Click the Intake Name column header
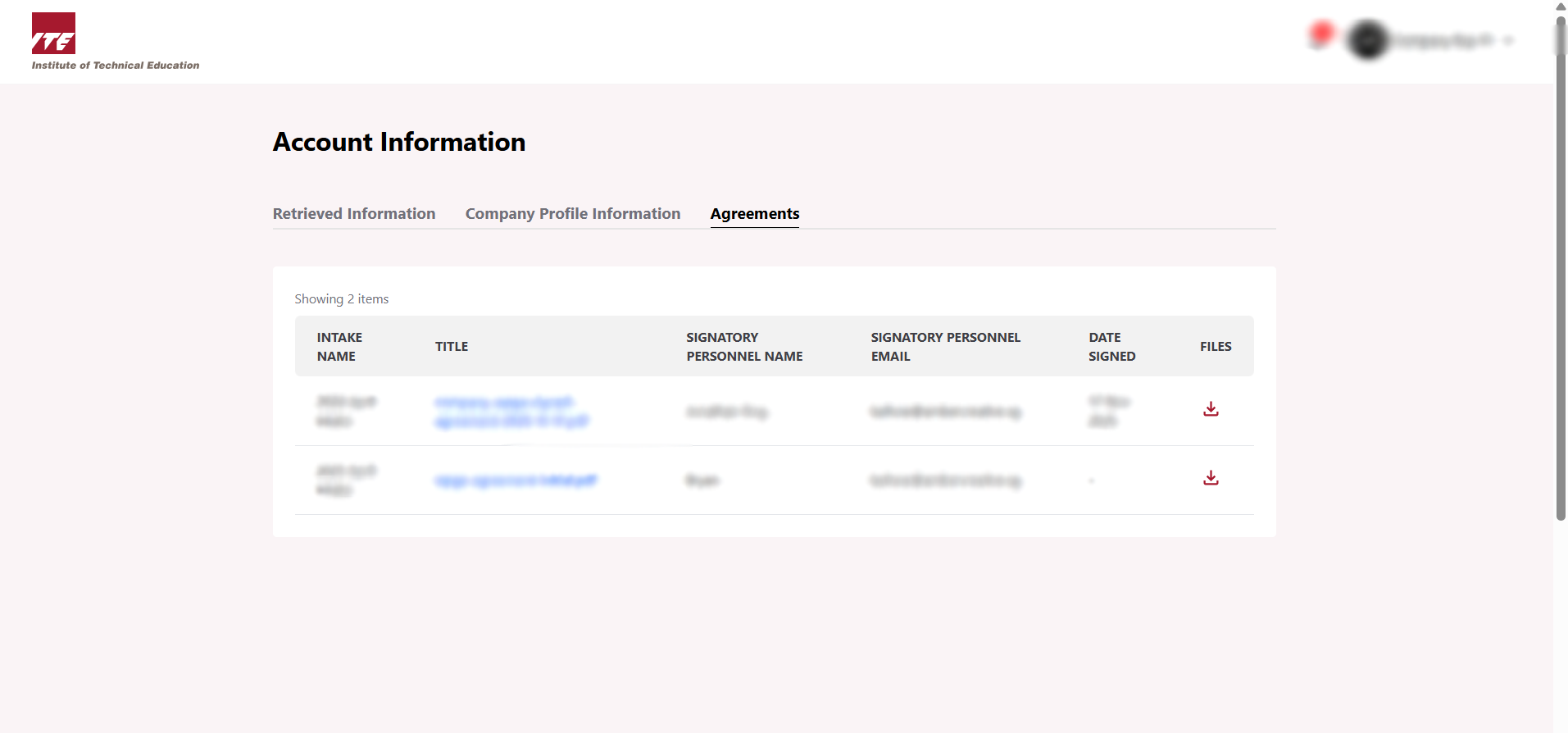 click(x=339, y=347)
